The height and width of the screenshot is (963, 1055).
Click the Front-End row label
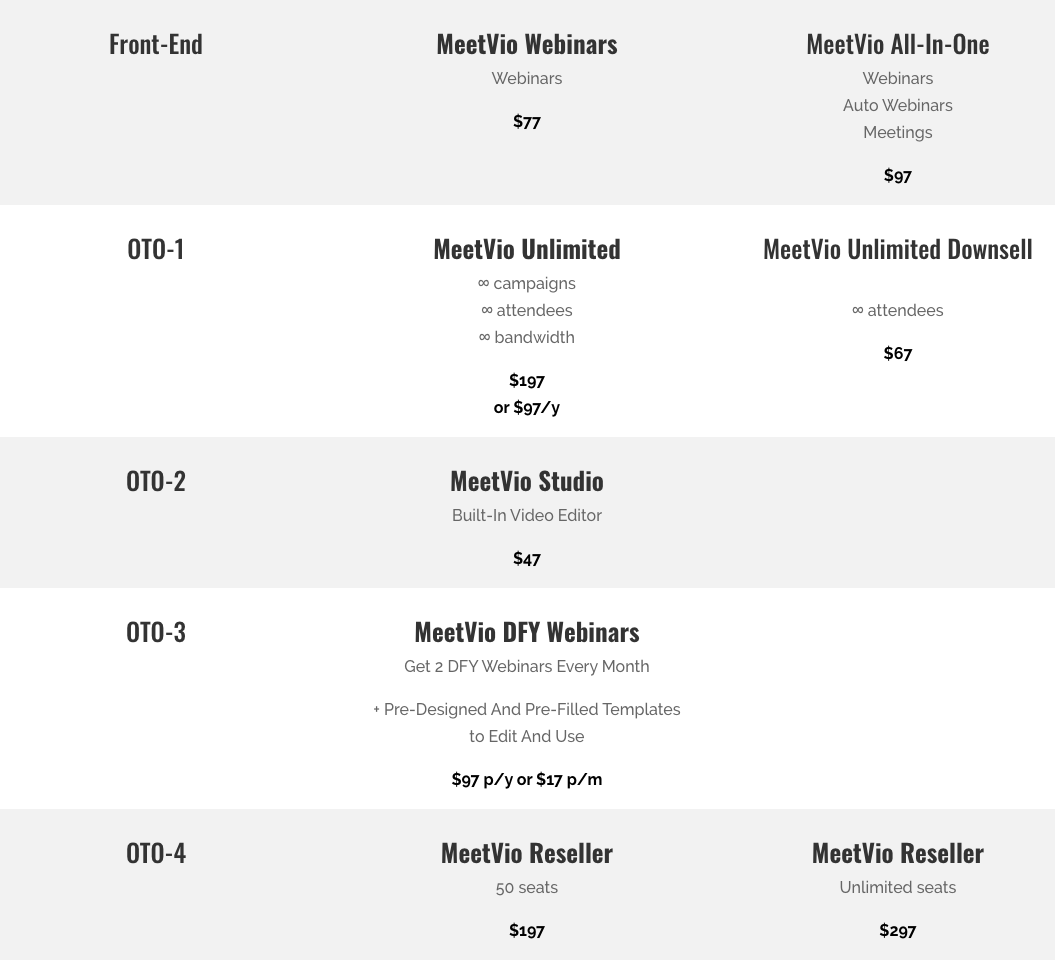click(155, 44)
